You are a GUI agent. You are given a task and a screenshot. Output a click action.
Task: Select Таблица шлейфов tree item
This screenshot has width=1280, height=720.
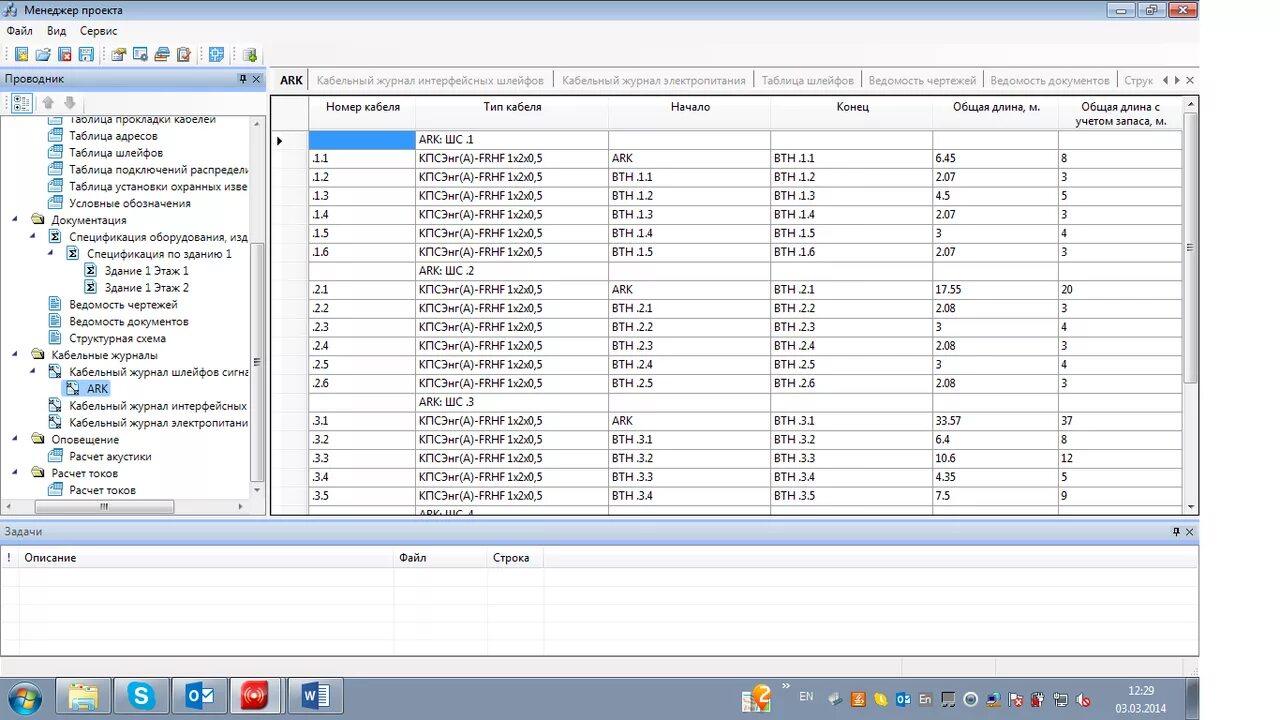[116, 153]
